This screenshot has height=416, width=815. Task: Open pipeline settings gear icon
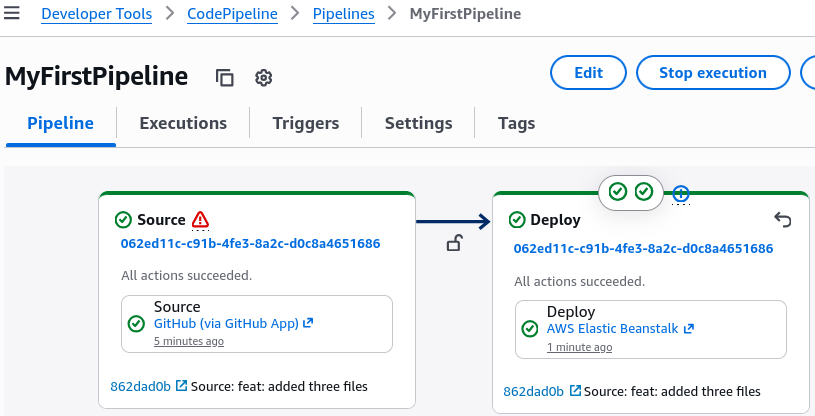[x=264, y=77]
